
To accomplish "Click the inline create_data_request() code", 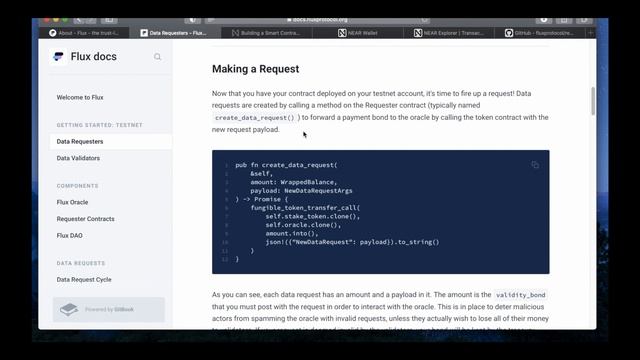I will pyautogui.click(x=255, y=118).
